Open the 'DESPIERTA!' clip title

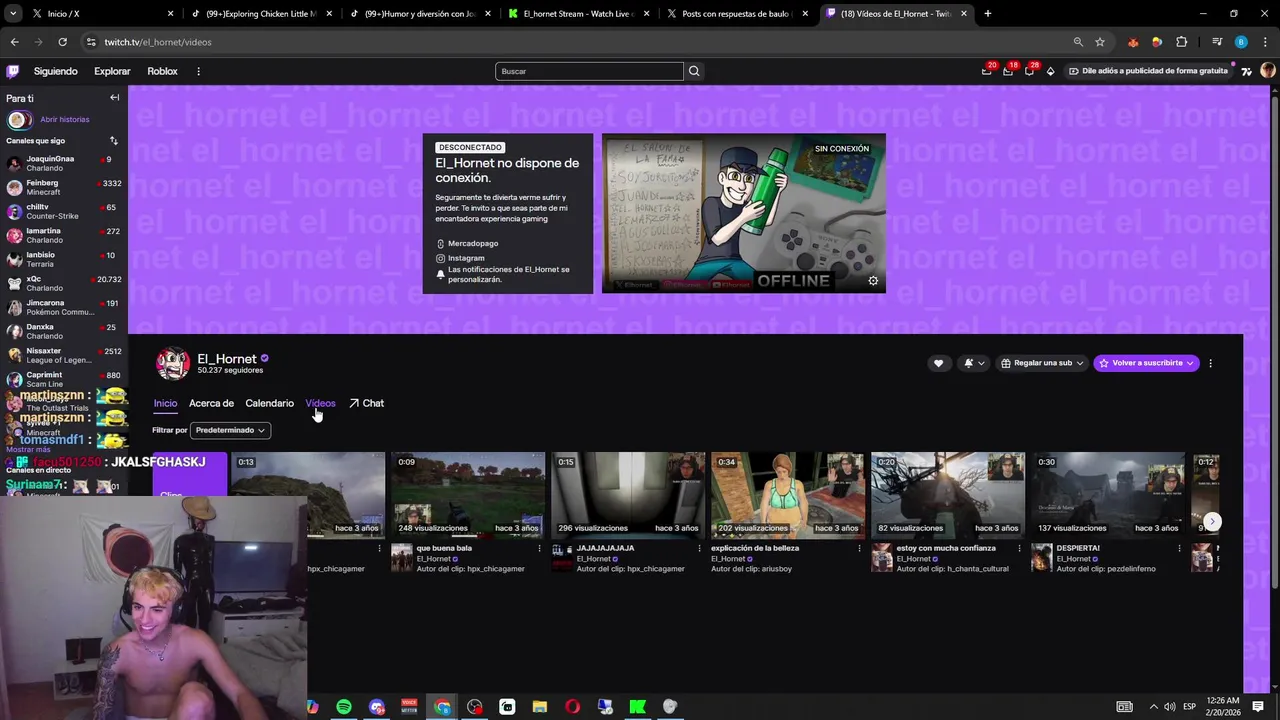tap(1078, 548)
